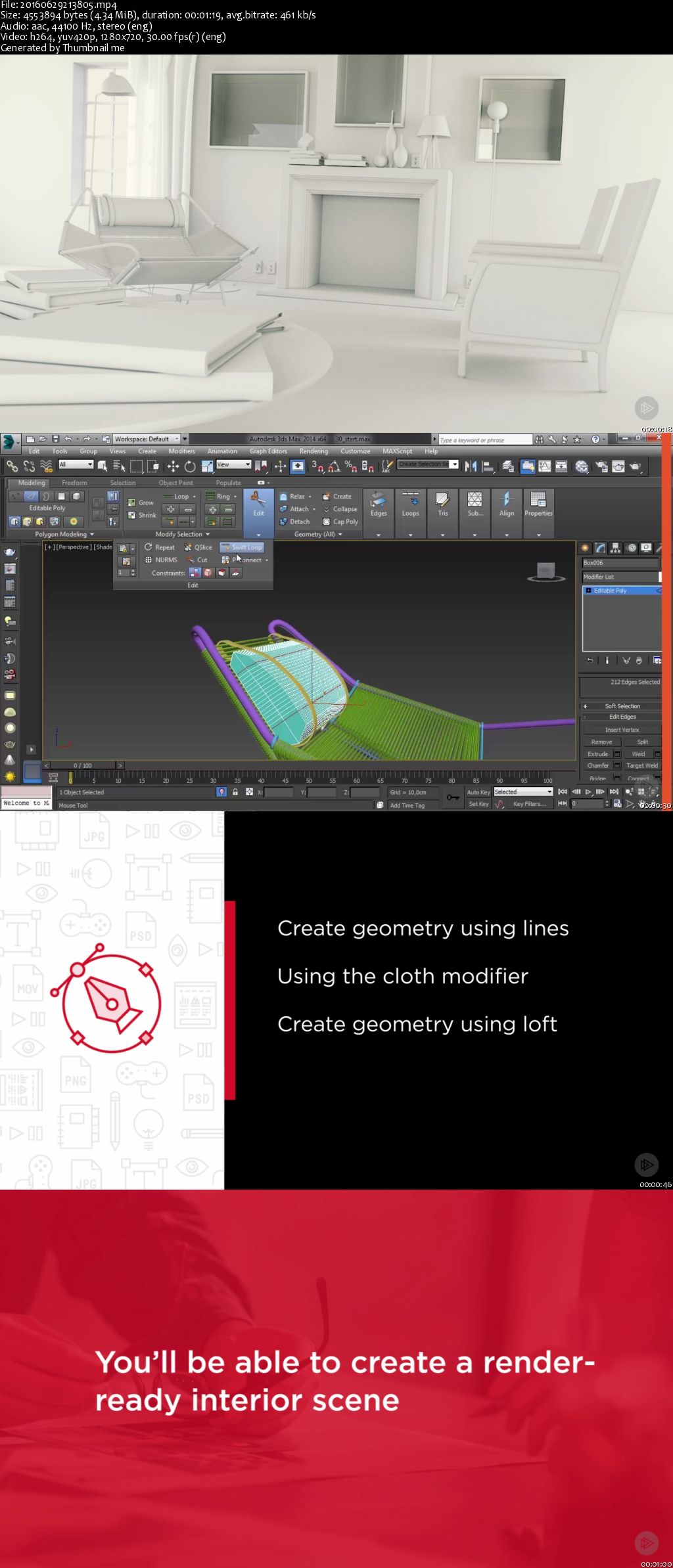Click the Select by Name list icon

(119, 466)
